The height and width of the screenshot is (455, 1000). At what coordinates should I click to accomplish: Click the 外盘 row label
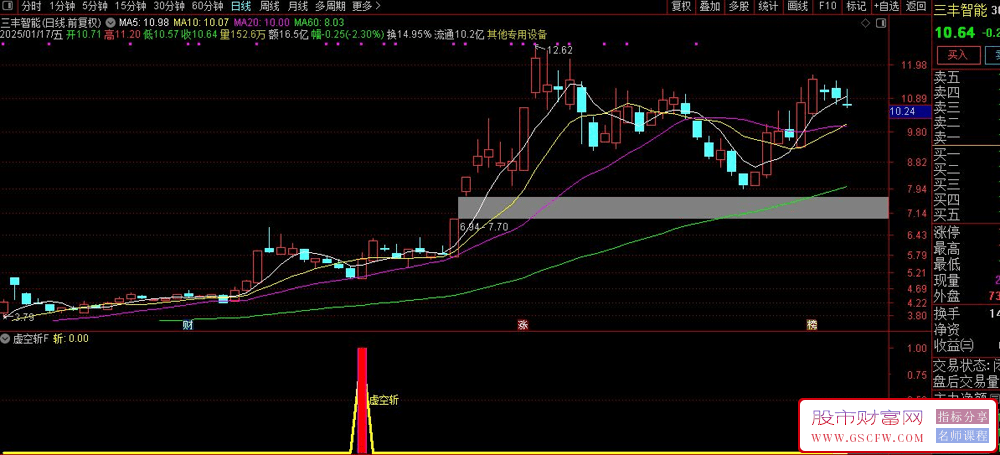[947, 297]
